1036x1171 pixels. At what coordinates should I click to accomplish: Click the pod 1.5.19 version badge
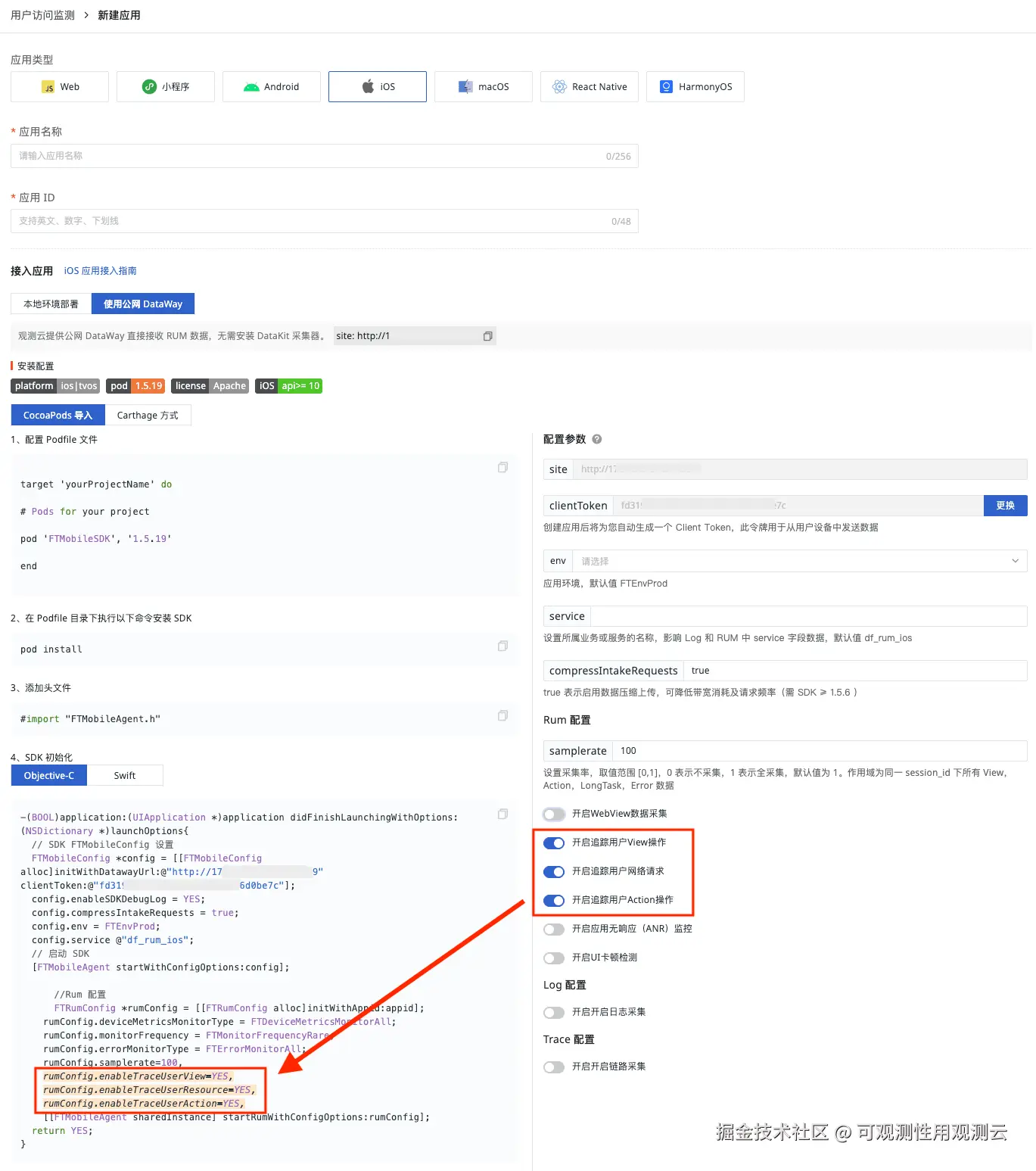point(135,386)
